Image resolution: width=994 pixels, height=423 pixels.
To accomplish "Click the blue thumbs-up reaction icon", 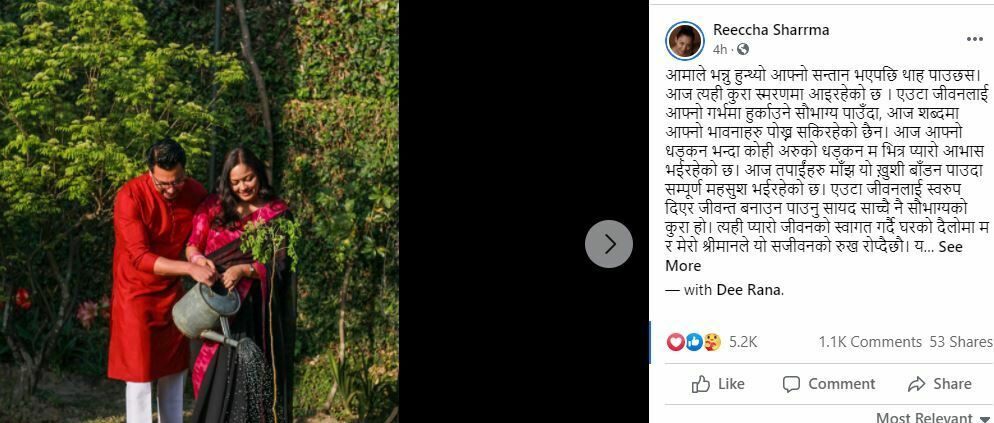I will tap(694, 342).
